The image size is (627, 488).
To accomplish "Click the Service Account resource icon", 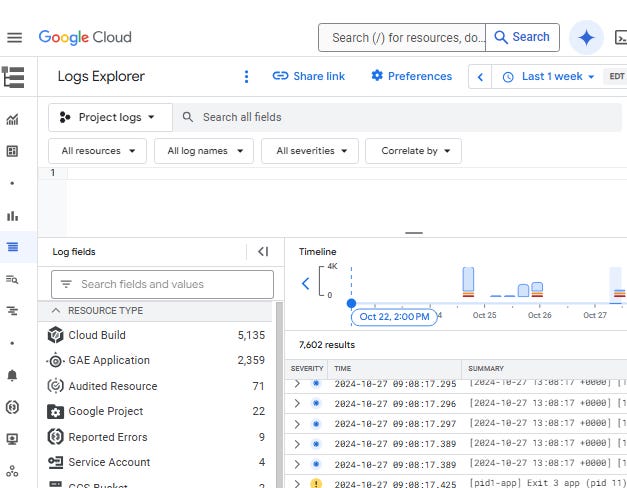I will 56,462.
